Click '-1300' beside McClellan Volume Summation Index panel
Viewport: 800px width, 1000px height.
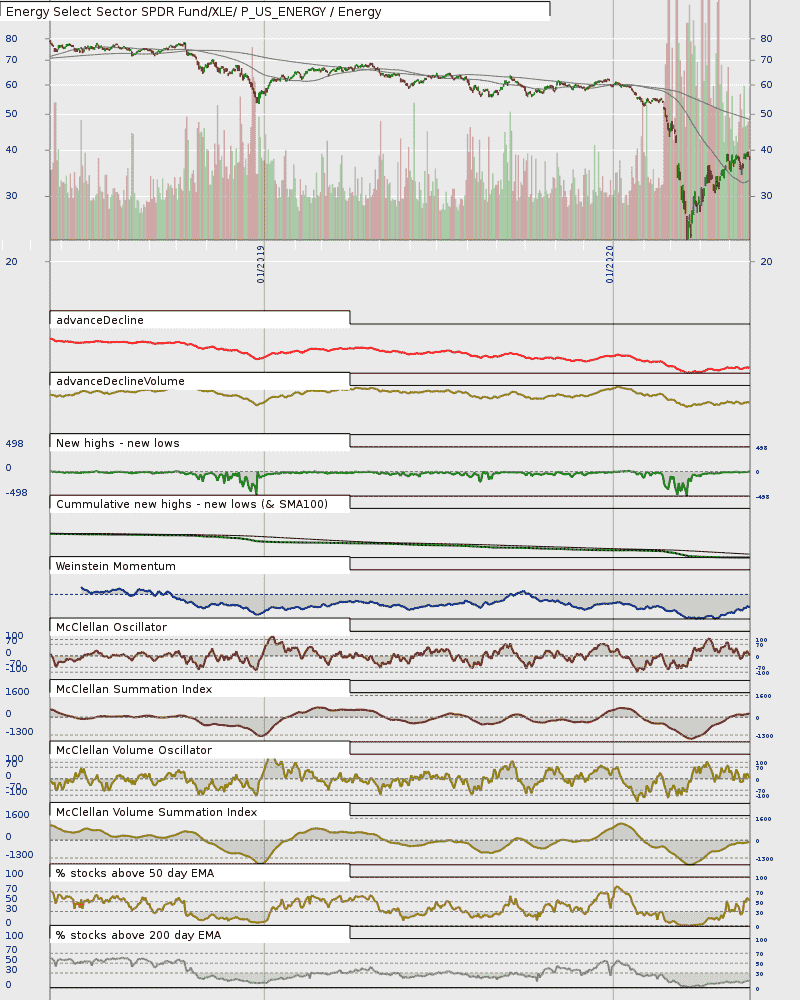coord(19,855)
